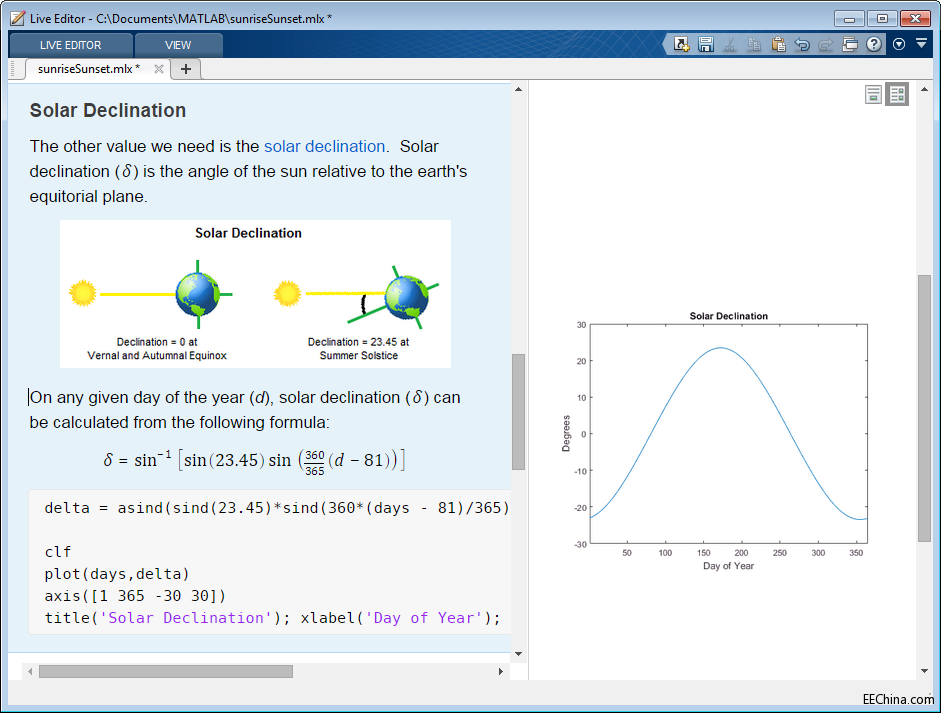Close the sunriseSunset.mlx tab
Viewport: 941px width, 713px height.
click(x=157, y=69)
